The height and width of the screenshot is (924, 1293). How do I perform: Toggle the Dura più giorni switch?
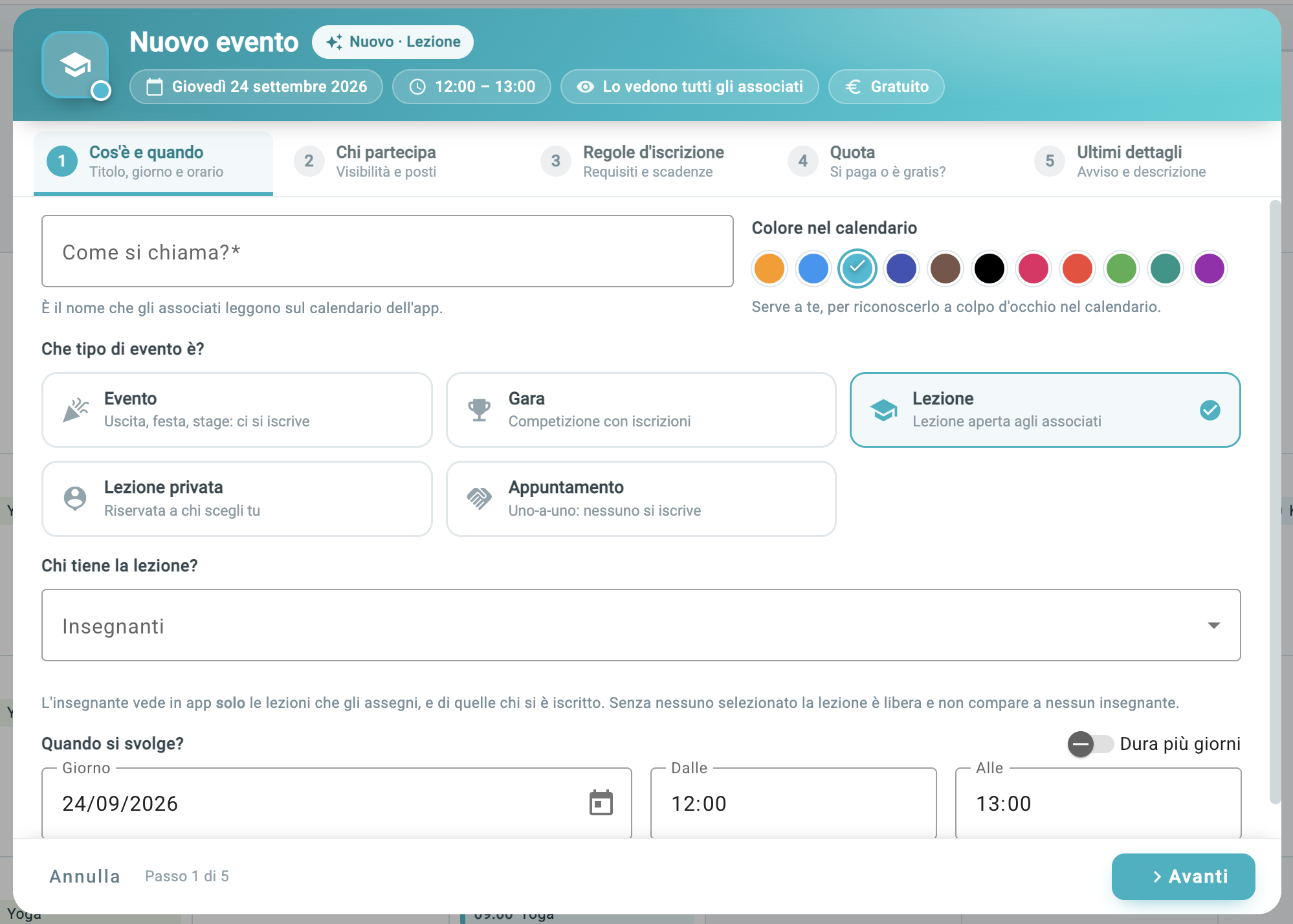(1090, 744)
